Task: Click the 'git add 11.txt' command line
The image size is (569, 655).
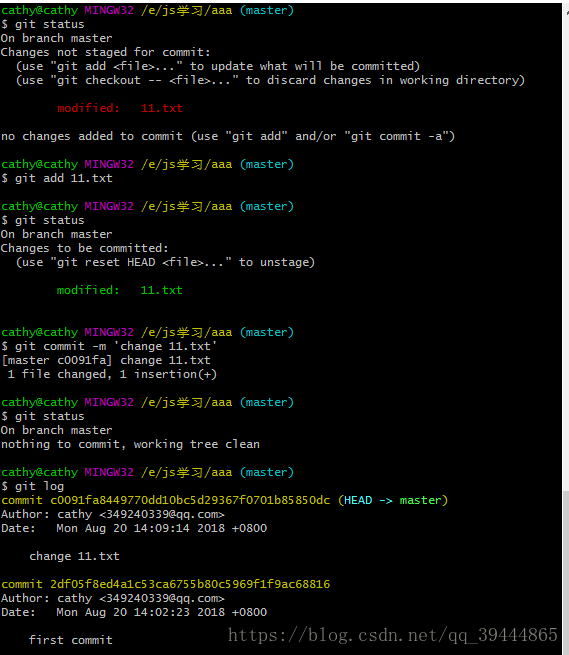Action: pos(57,178)
